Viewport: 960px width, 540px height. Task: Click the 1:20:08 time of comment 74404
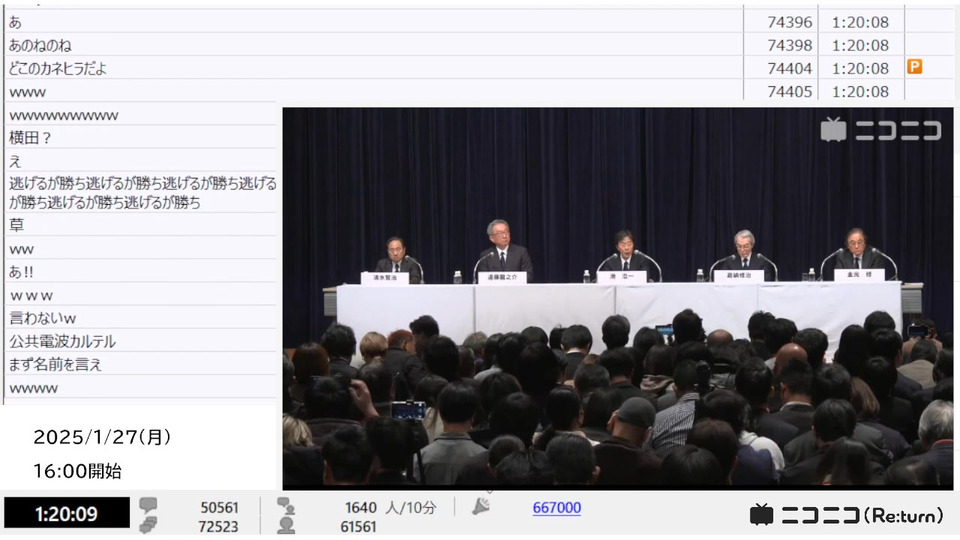860,69
